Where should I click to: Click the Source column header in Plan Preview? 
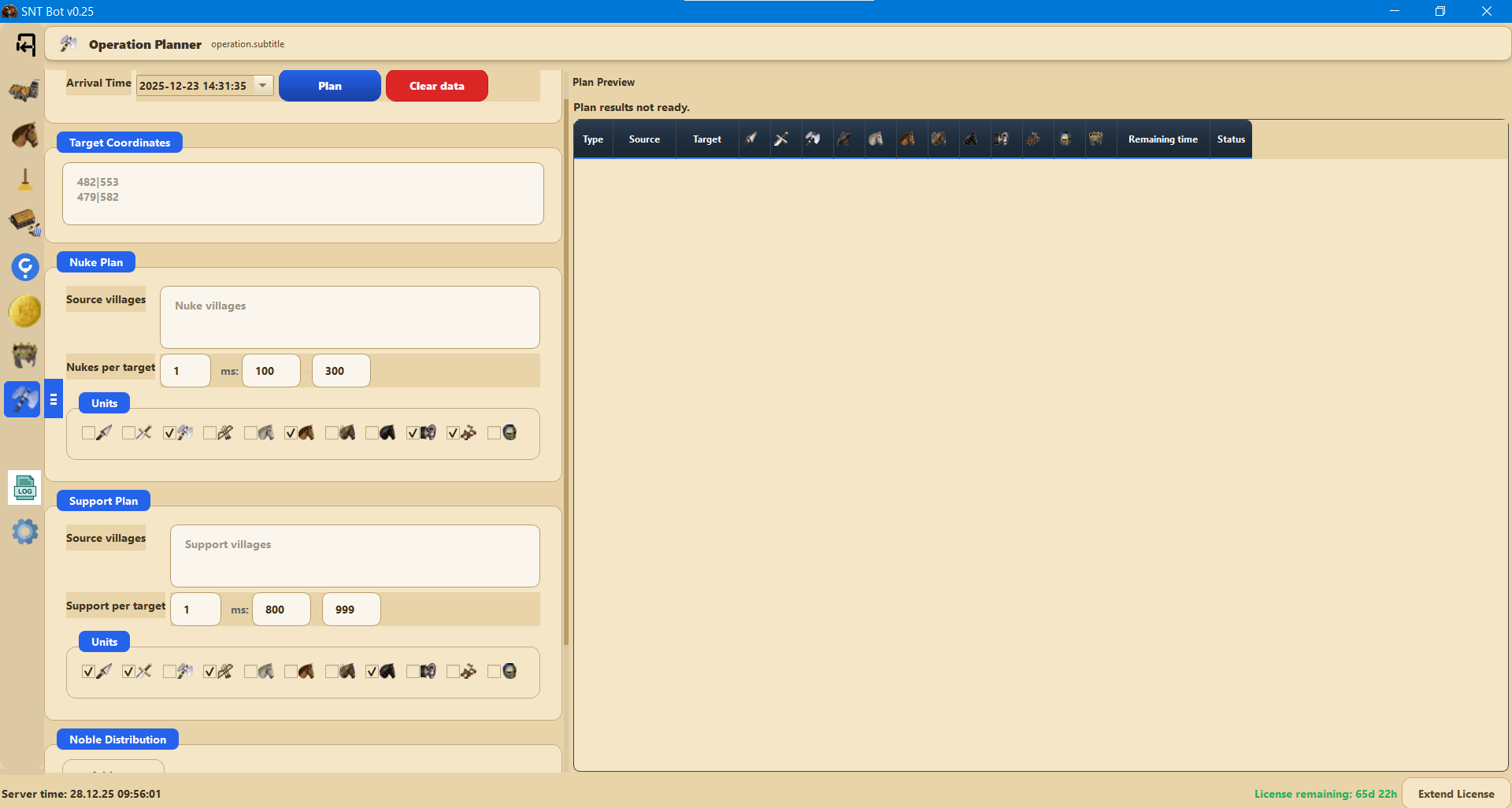[644, 139]
